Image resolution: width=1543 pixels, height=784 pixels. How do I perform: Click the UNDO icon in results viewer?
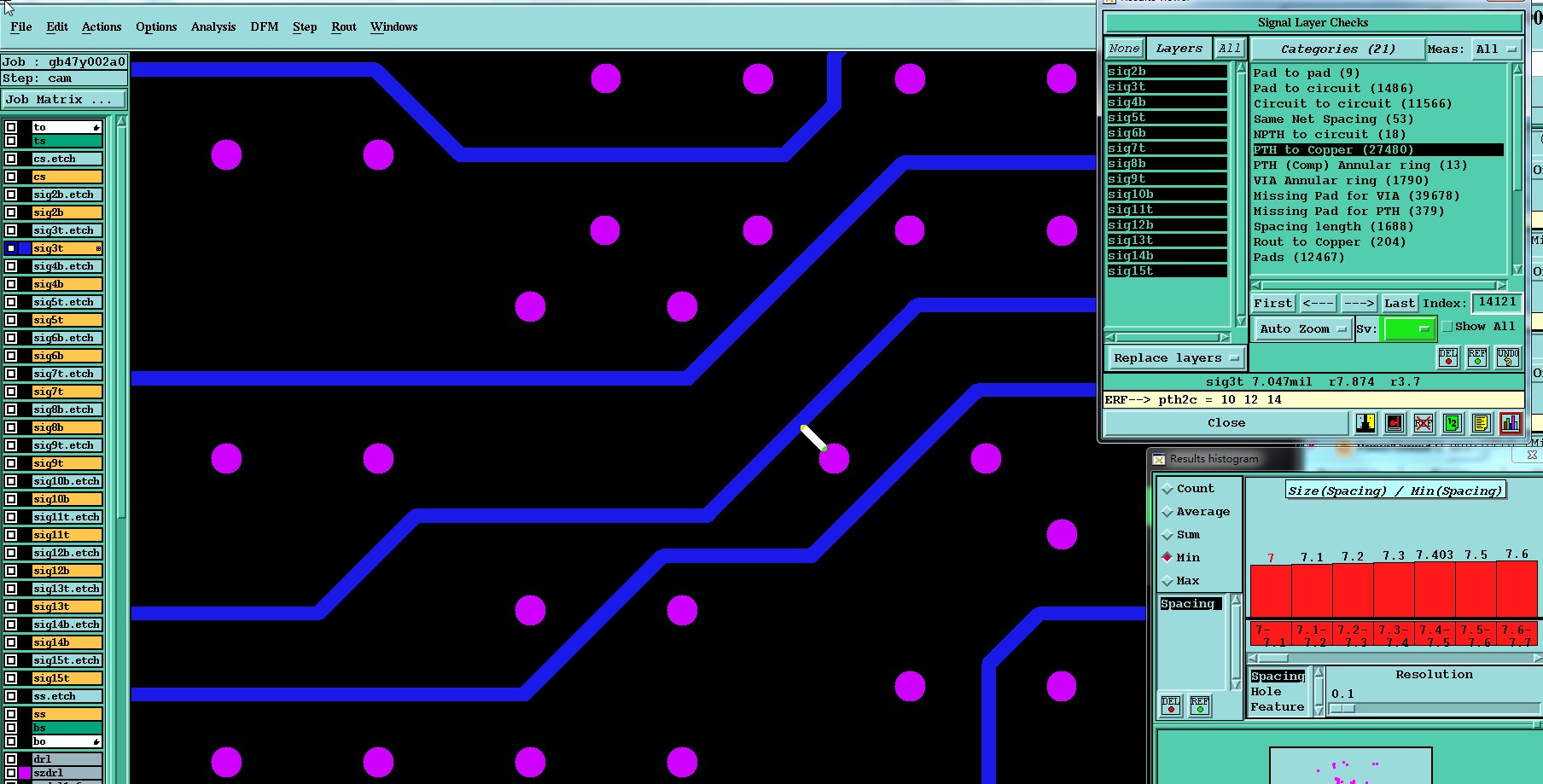point(1508,357)
